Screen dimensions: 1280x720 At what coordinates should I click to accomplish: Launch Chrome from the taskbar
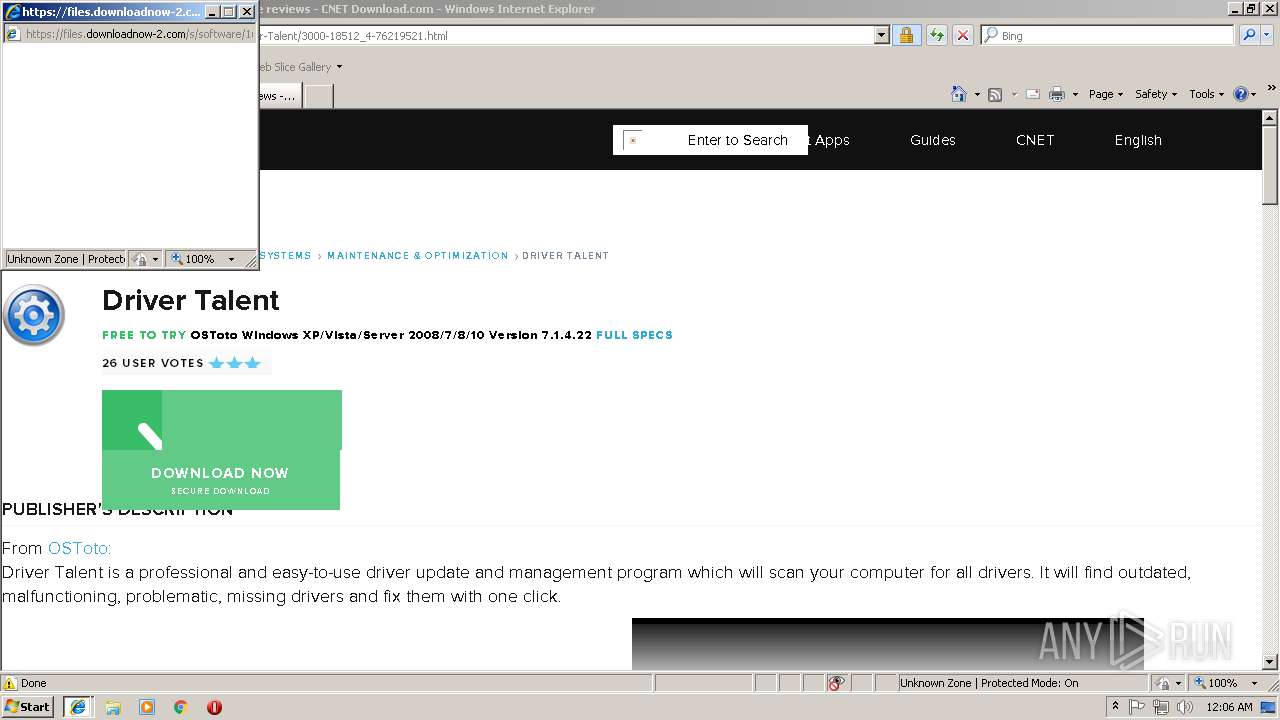[x=181, y=707]
